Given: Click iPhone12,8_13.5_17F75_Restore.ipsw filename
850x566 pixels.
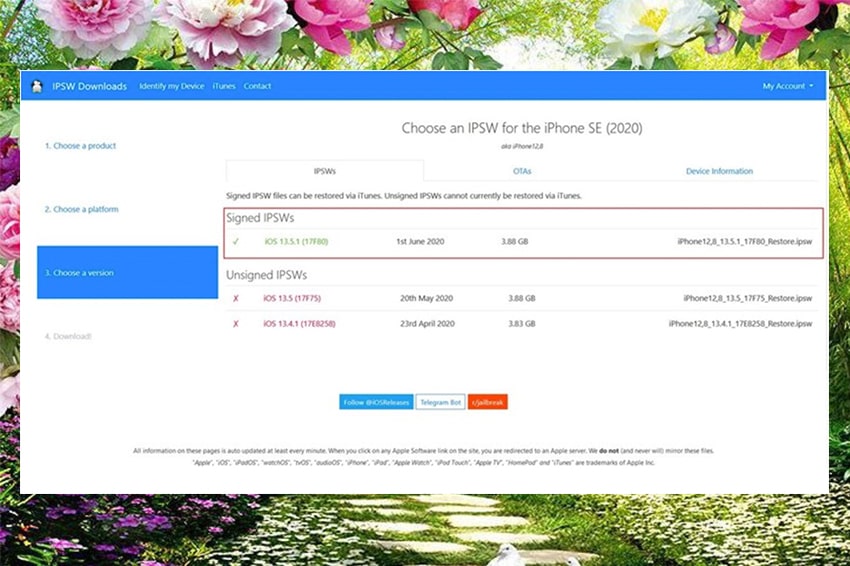Looking at the screenshot, I should tap(748, 298).
